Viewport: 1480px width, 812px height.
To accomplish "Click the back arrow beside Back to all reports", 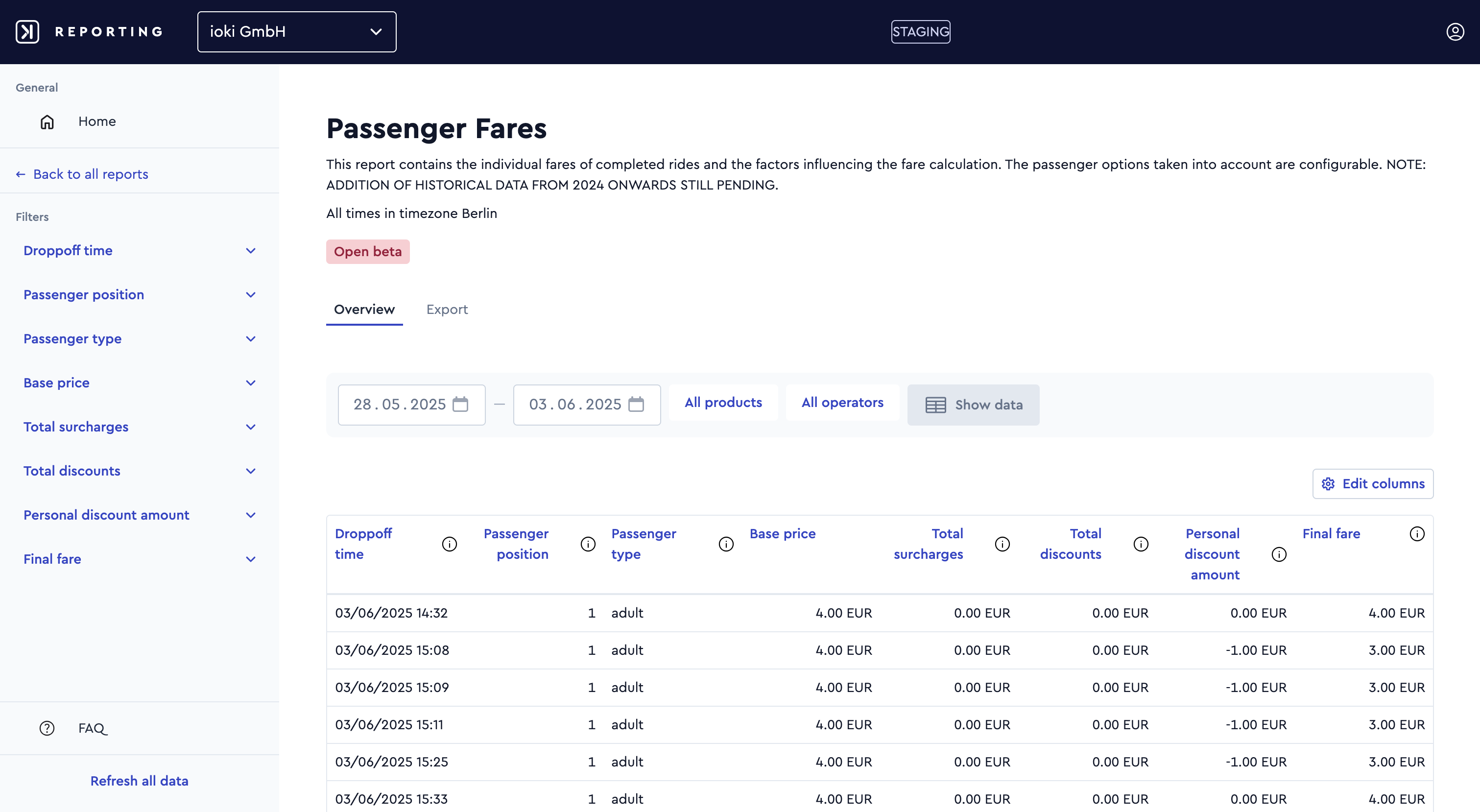I will click(21, 174).
